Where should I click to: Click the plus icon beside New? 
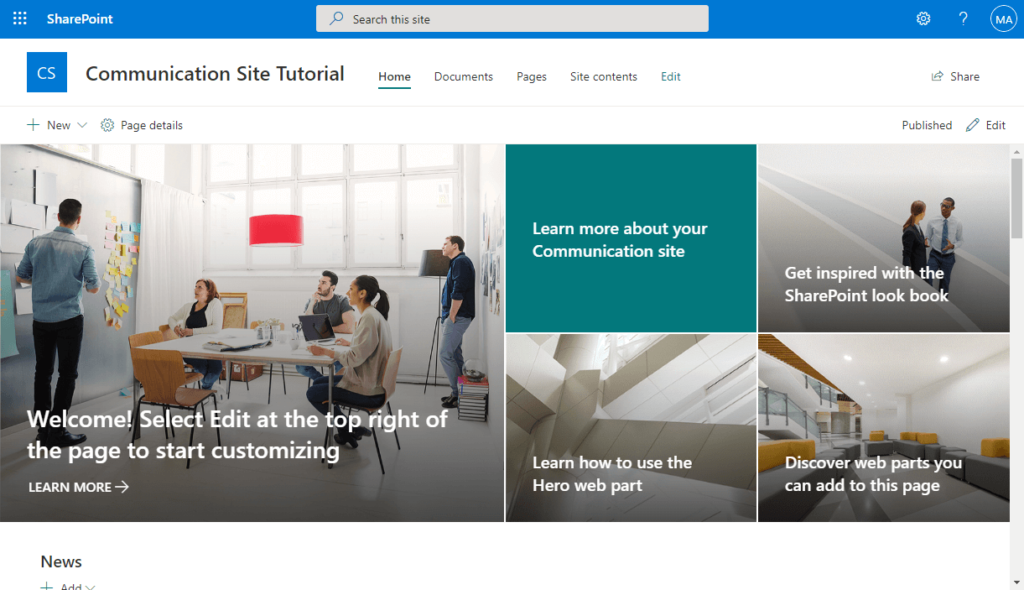[33, 125]
